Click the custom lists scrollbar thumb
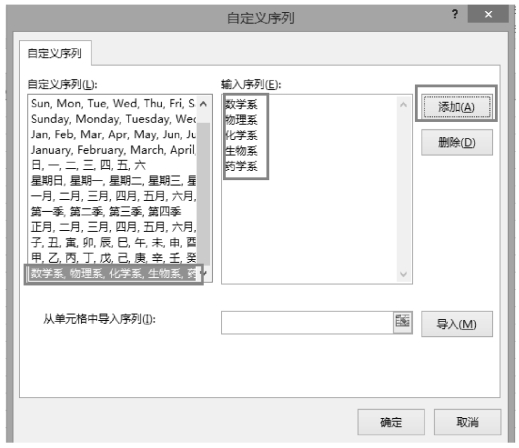 click(x=203, y=194)
